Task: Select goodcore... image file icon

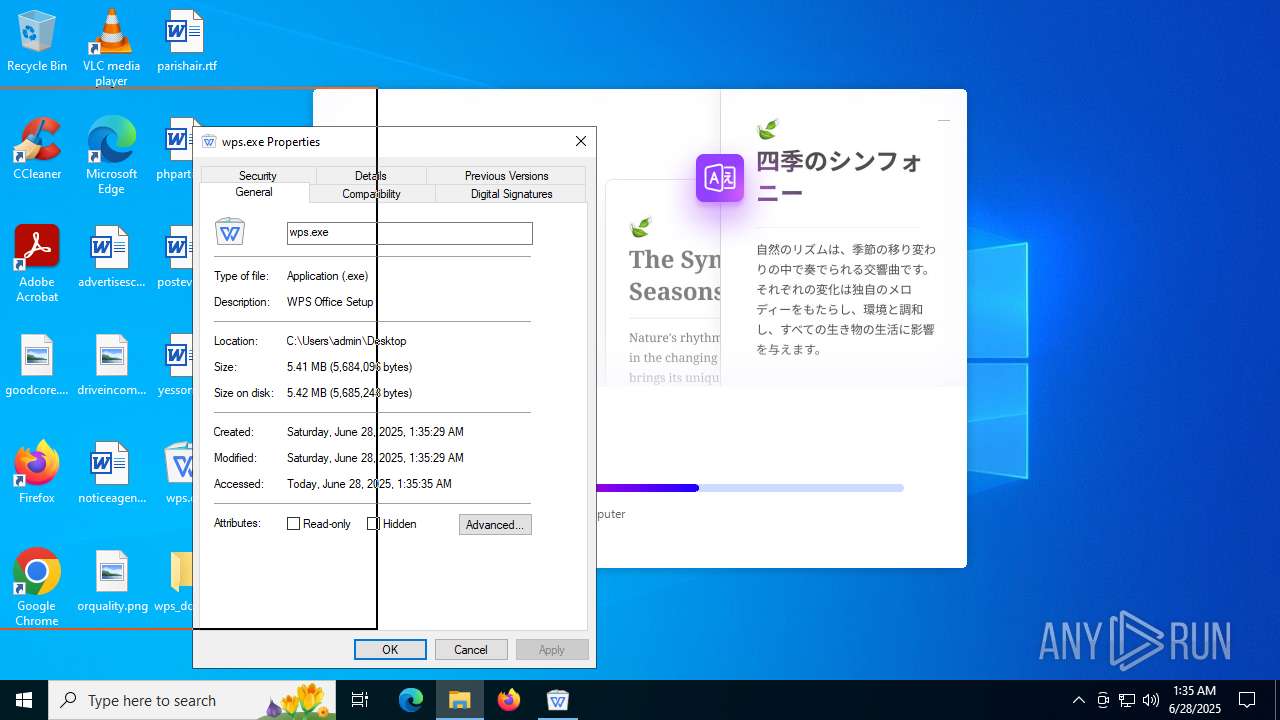Action: pyautogui.click(x=37, y=365)
